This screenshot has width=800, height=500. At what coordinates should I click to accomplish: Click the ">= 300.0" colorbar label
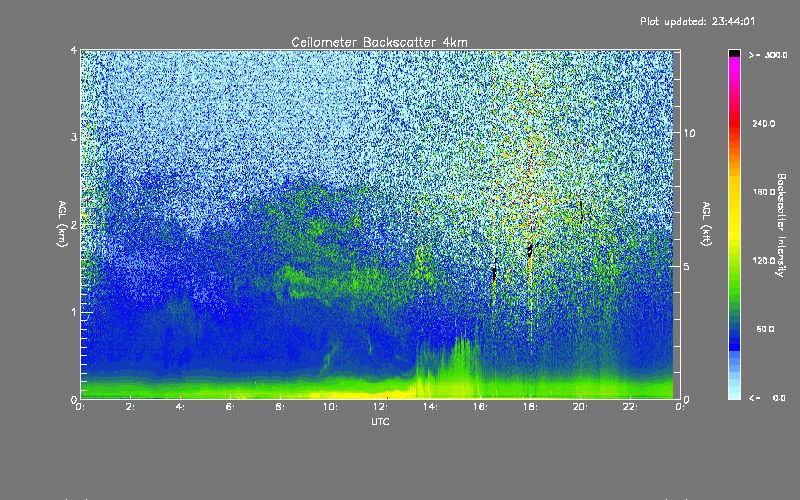click(x=768, y=55)
